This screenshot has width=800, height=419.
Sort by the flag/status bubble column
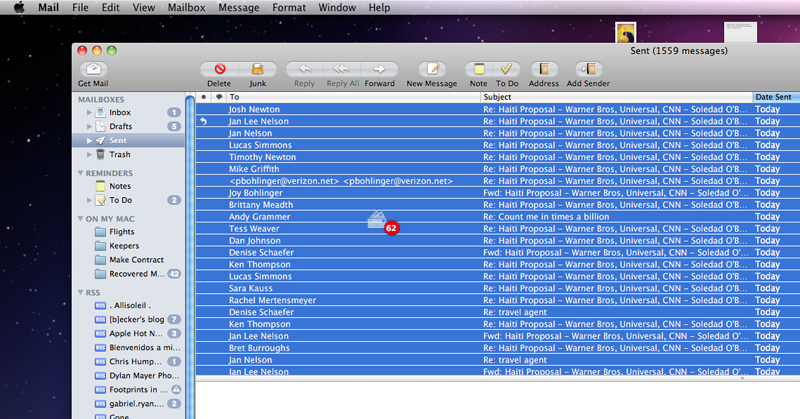219,97
